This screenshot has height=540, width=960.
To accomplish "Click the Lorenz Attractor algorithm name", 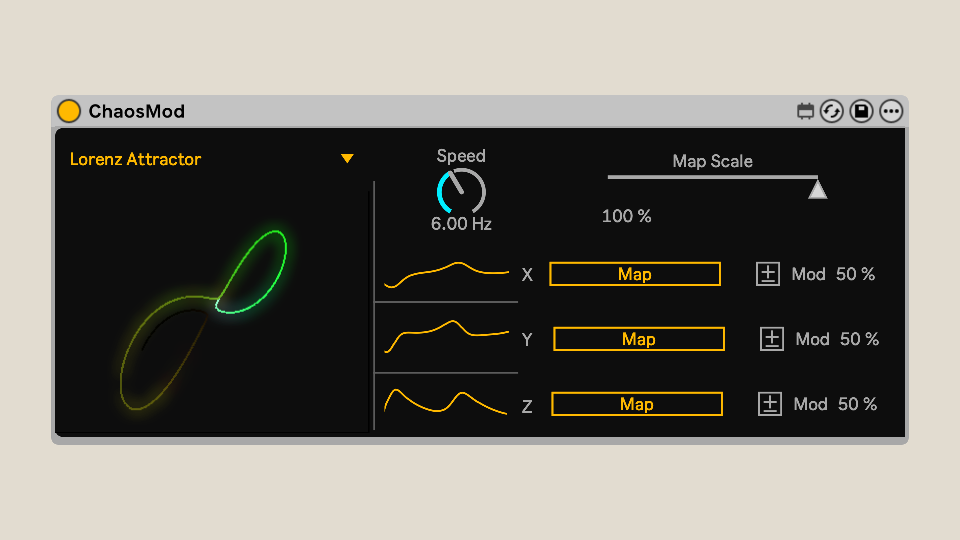I will 135,159.
